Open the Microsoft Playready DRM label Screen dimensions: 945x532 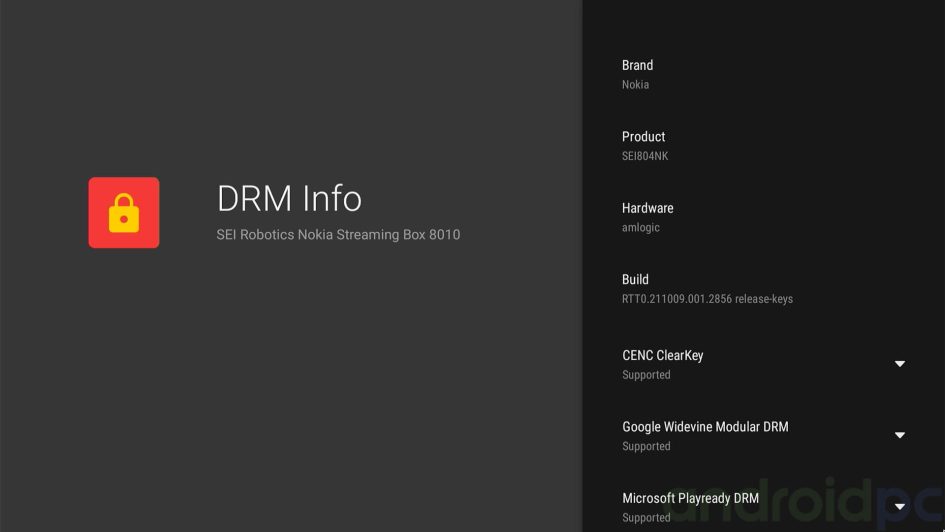690,498
